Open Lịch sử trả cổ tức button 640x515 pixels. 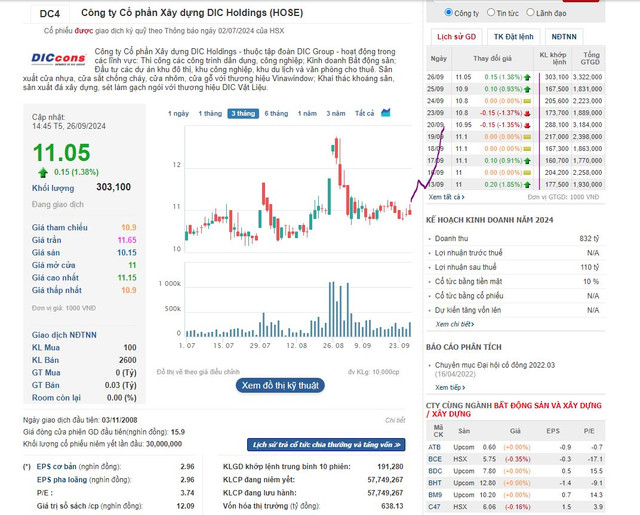click(326, 445)
